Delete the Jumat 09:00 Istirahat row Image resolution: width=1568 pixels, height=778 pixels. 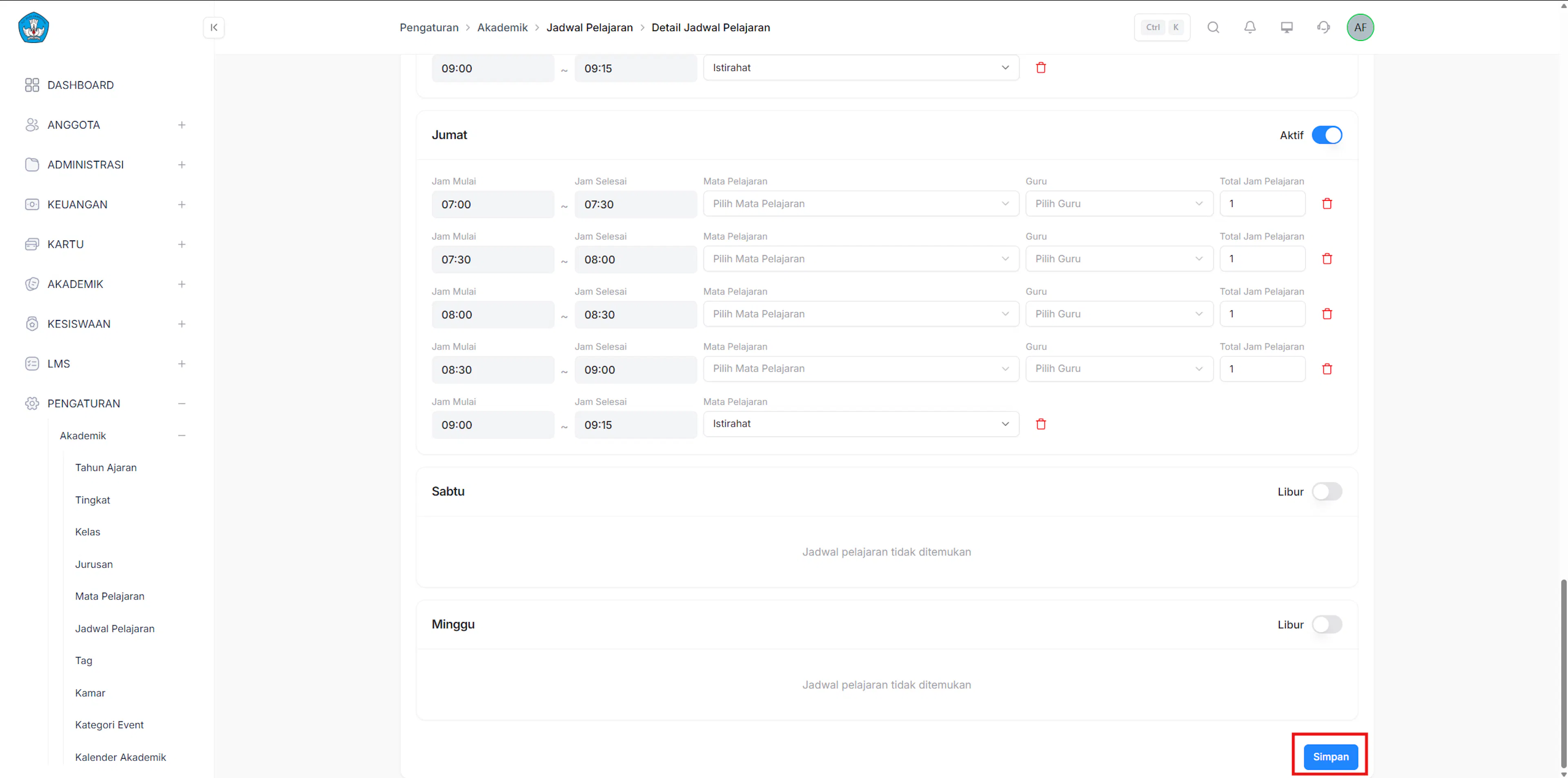(1041, 424)
